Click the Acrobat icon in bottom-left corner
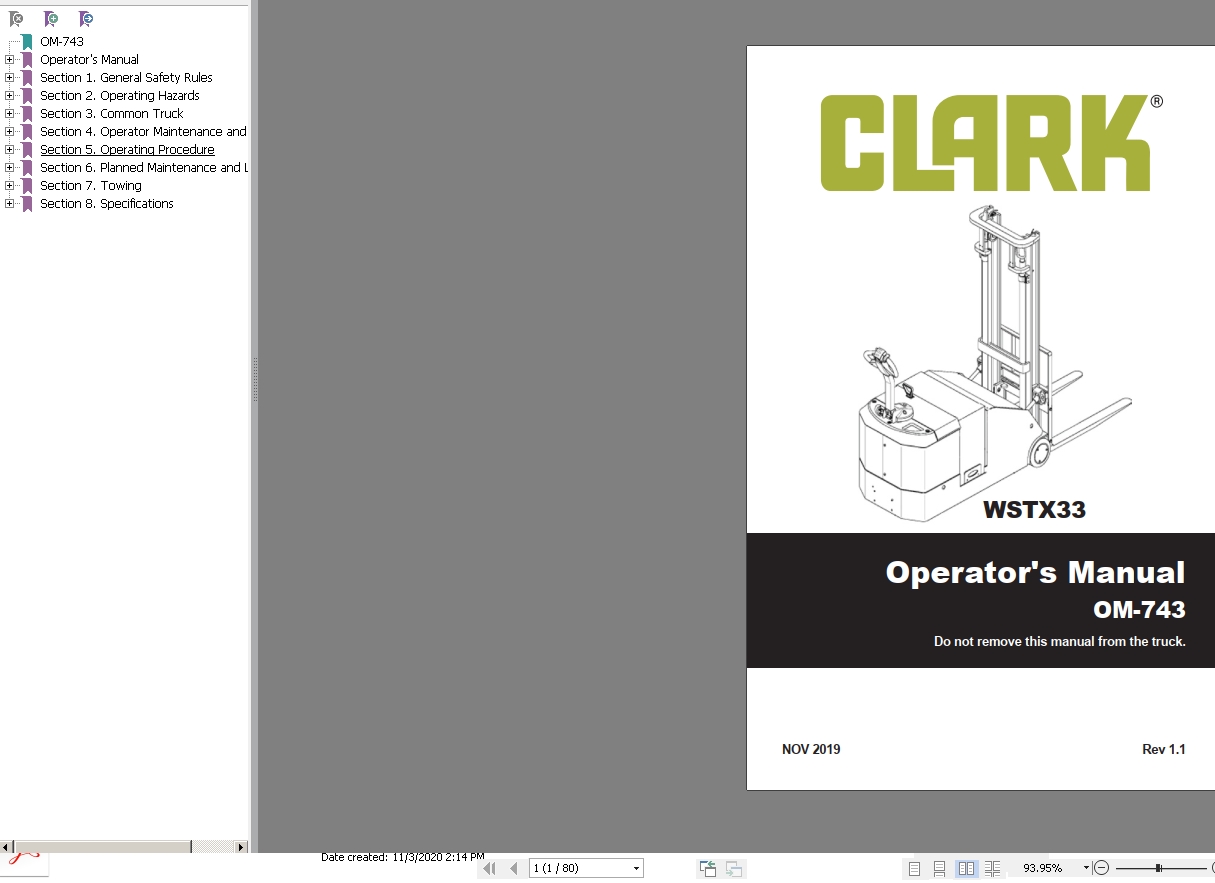 pyautogui.click(x=24, y=867)
